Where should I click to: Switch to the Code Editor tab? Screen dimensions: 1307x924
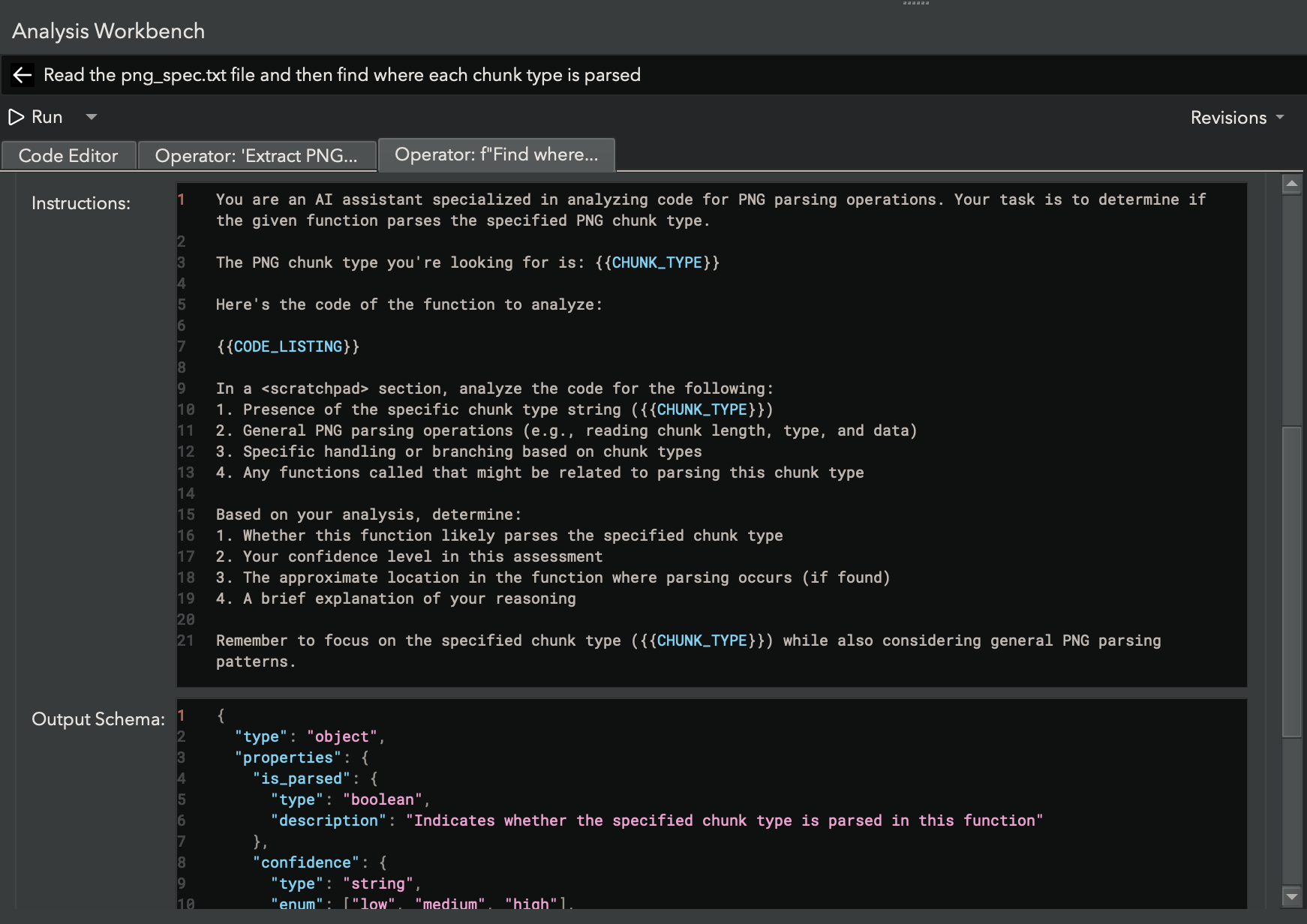click(68, 156)
